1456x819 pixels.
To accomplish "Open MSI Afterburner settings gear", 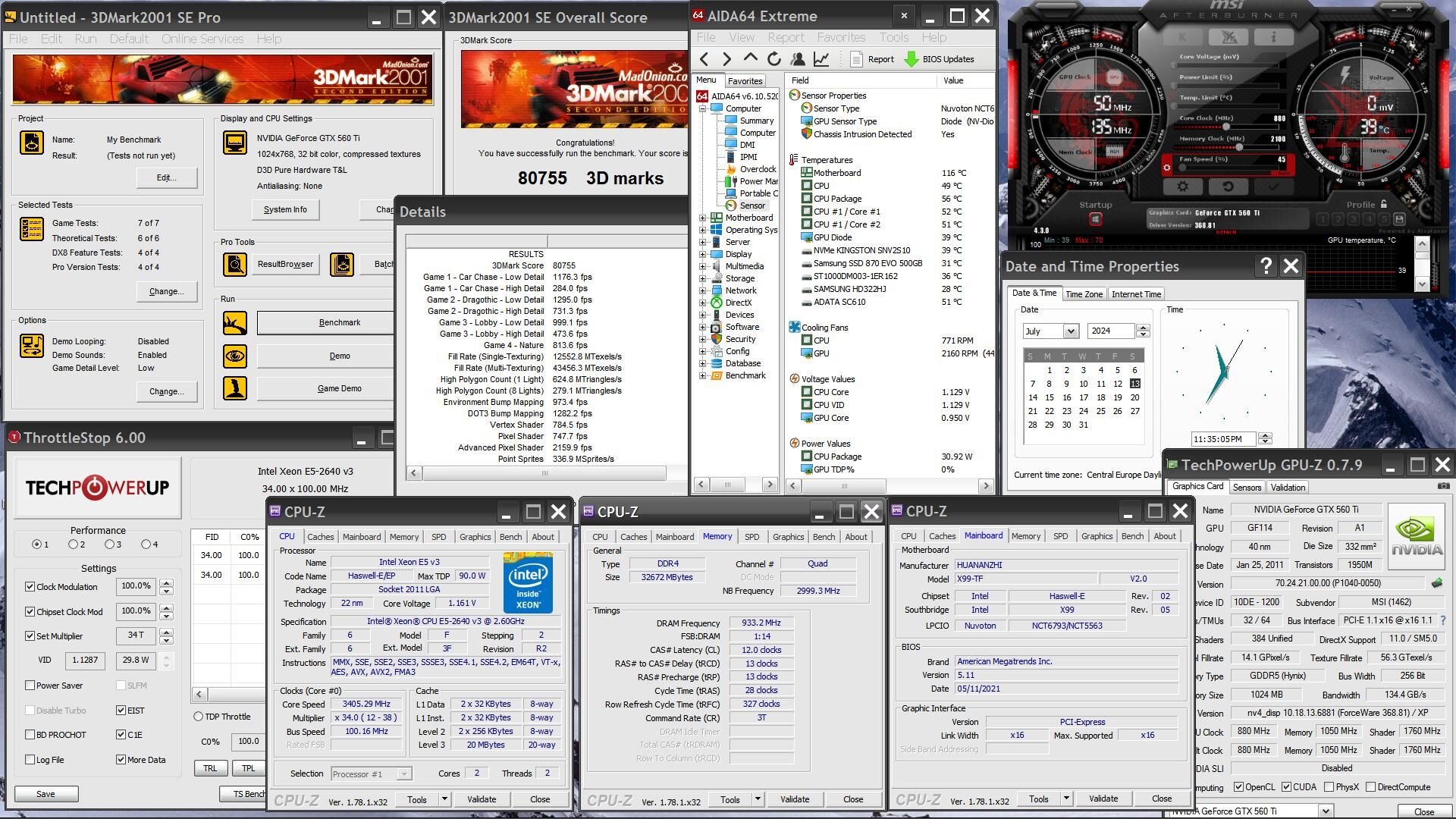I will click(1182, 186).
